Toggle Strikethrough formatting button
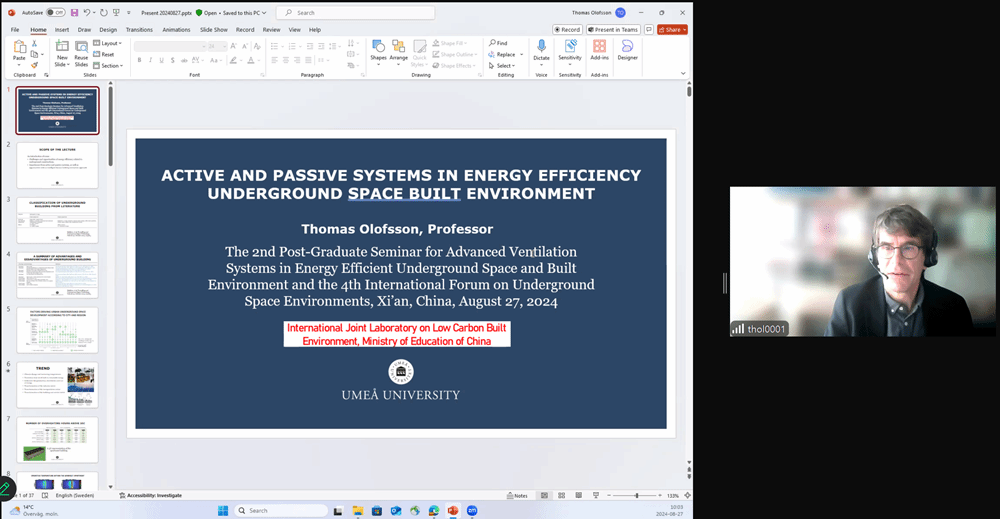This screenshot has width=1000, height=519. click(184, 60)
